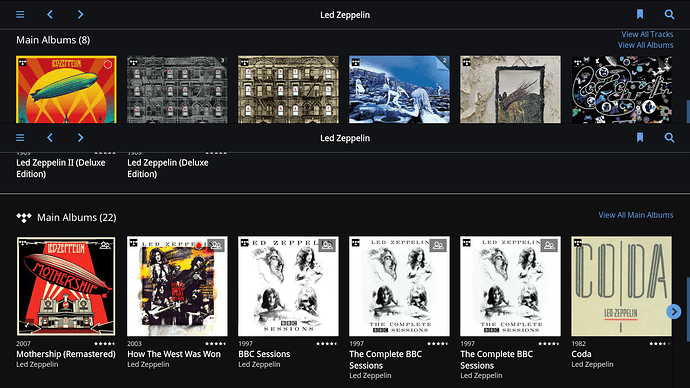Click the scrollbar beside the Coda cover
Viewport: 690px width, 388px height.
688,309
